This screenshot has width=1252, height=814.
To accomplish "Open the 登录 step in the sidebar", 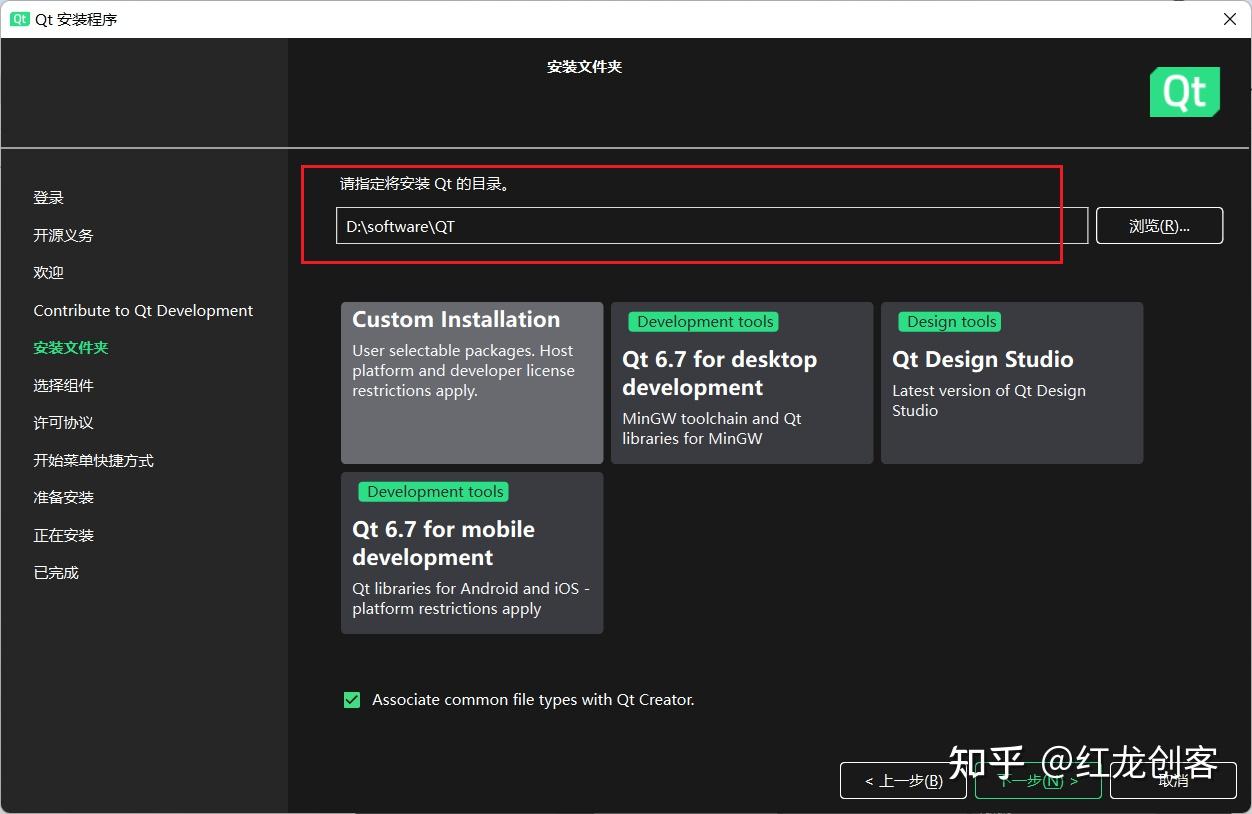I will point(48,197).
